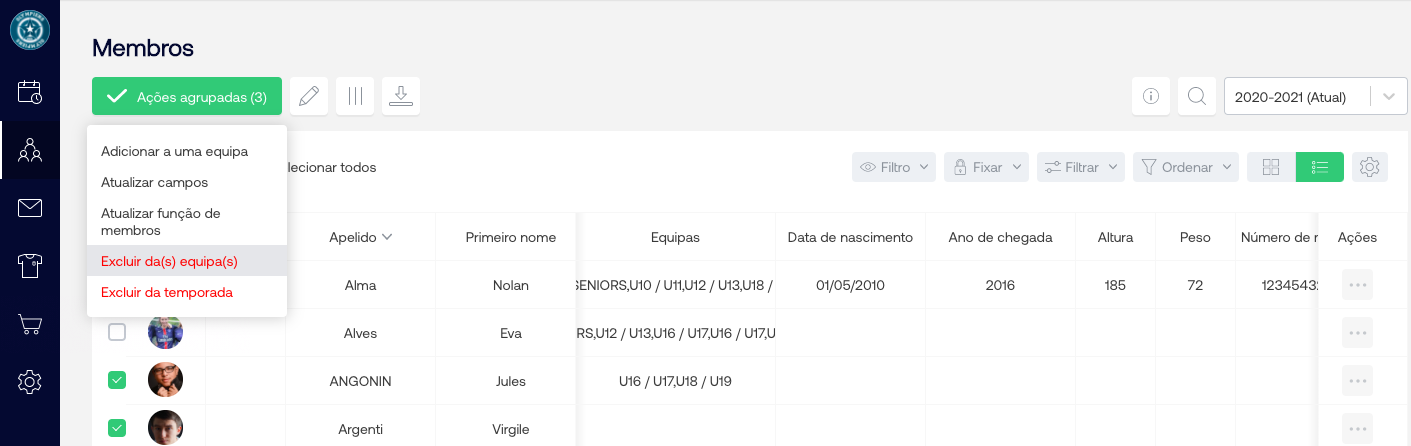Click the search magnifier icon
Screen dimensions: 1411x446
coord(1196,97)
